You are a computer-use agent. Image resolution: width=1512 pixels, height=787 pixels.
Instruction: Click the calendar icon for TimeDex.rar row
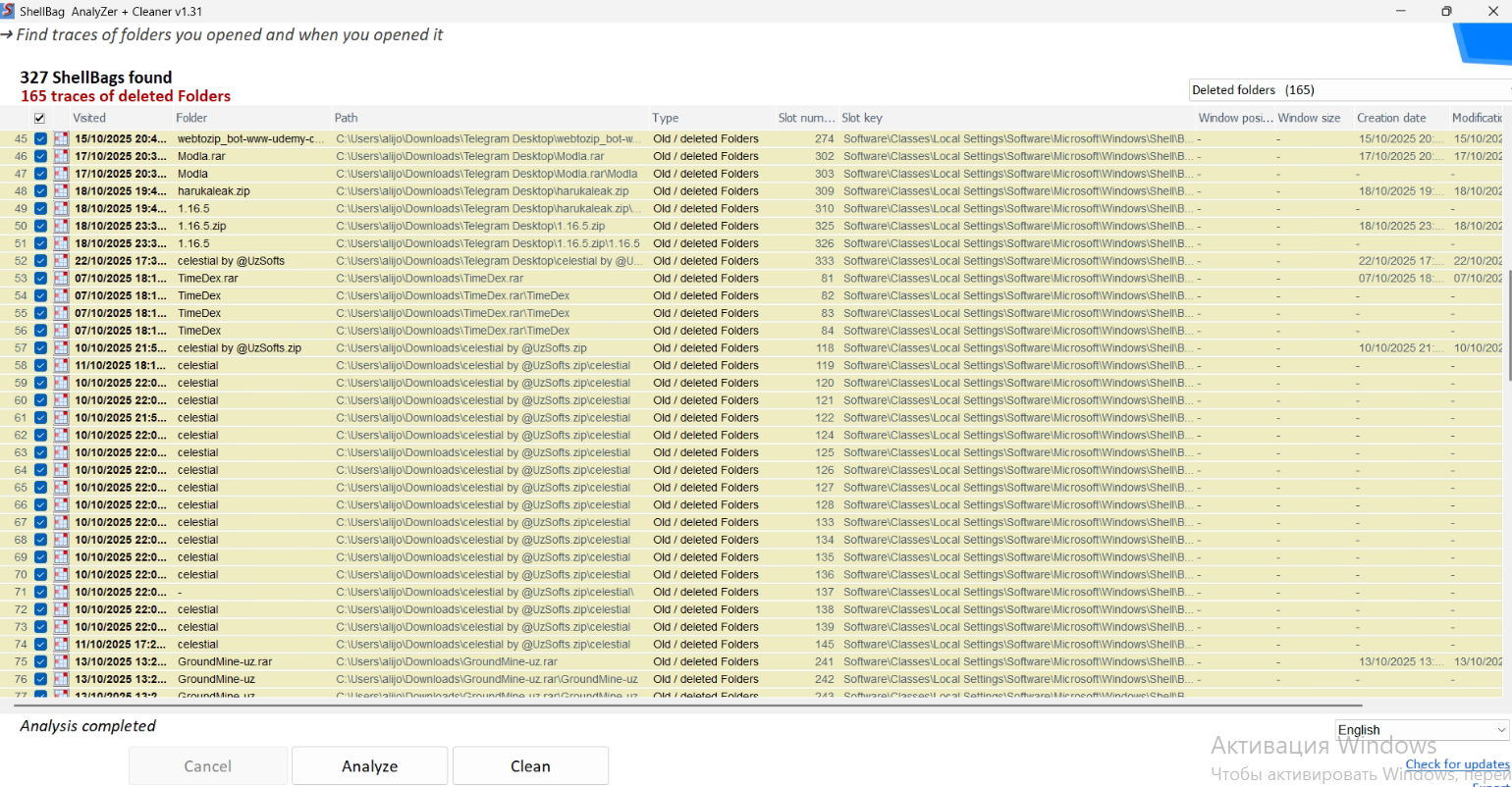tap(61, 279)
